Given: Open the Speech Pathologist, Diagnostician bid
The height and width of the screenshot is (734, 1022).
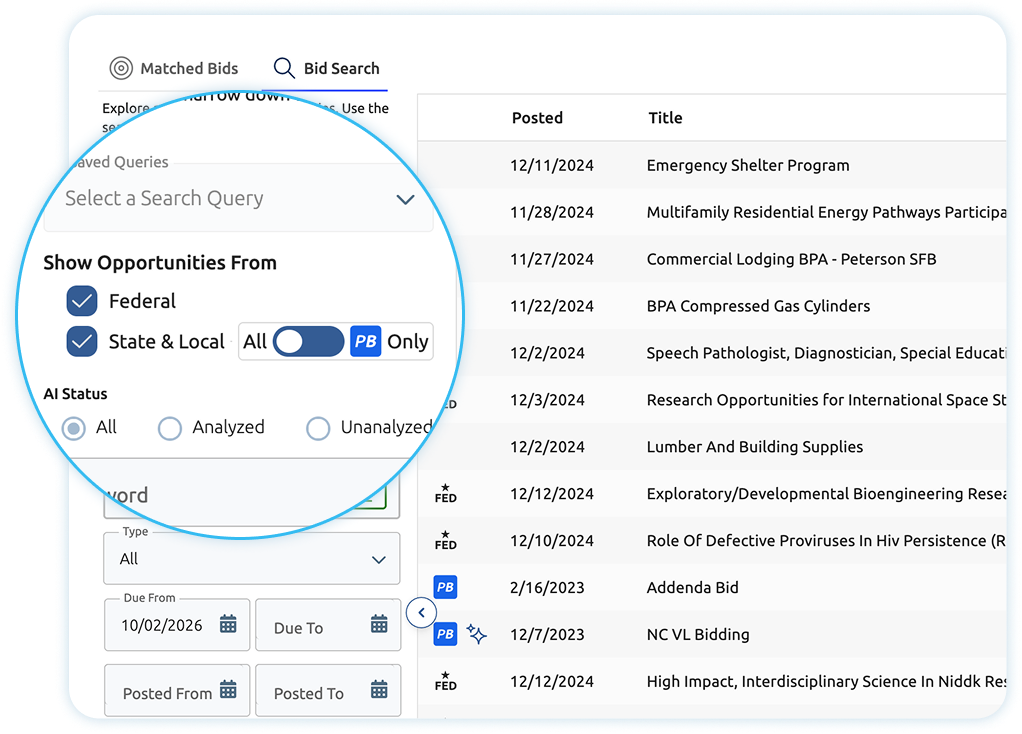Looking at the screenshot, I should 826,353.
